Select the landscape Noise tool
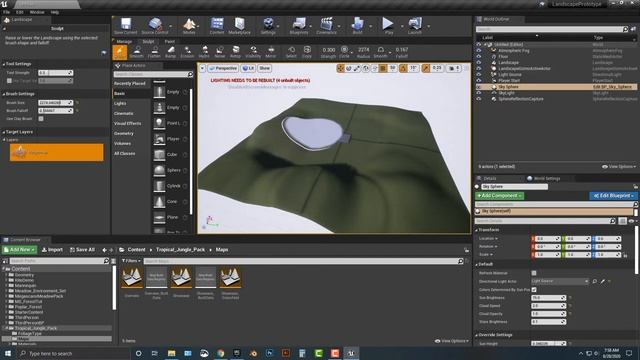This screenshot has height=360, width=640. pos(220,52)
